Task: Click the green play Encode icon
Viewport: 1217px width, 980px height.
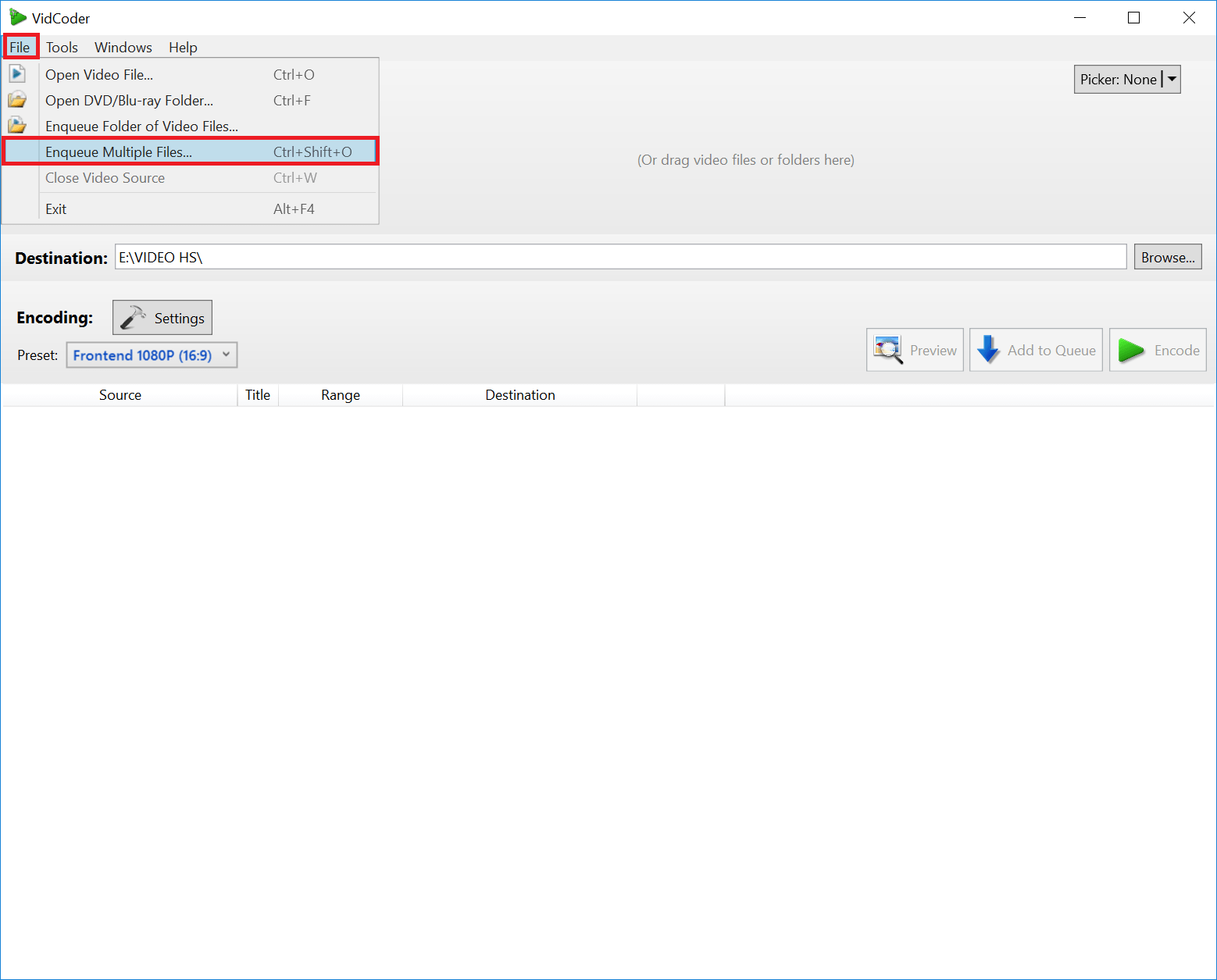Action: coord(1130,350)
